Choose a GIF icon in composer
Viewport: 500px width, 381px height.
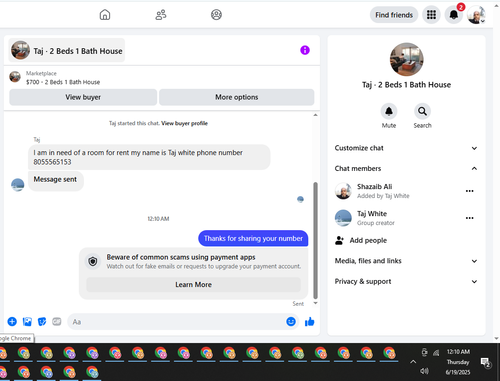(x=57, y=322)
